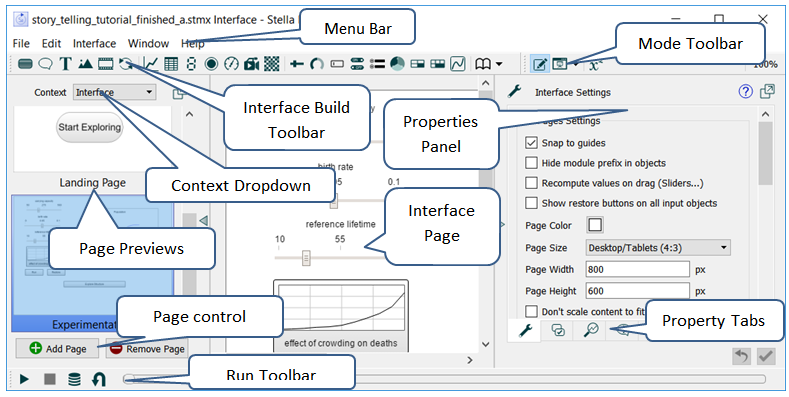Click the Graph tool in build toolbar
789x397 pixels.
150,64
